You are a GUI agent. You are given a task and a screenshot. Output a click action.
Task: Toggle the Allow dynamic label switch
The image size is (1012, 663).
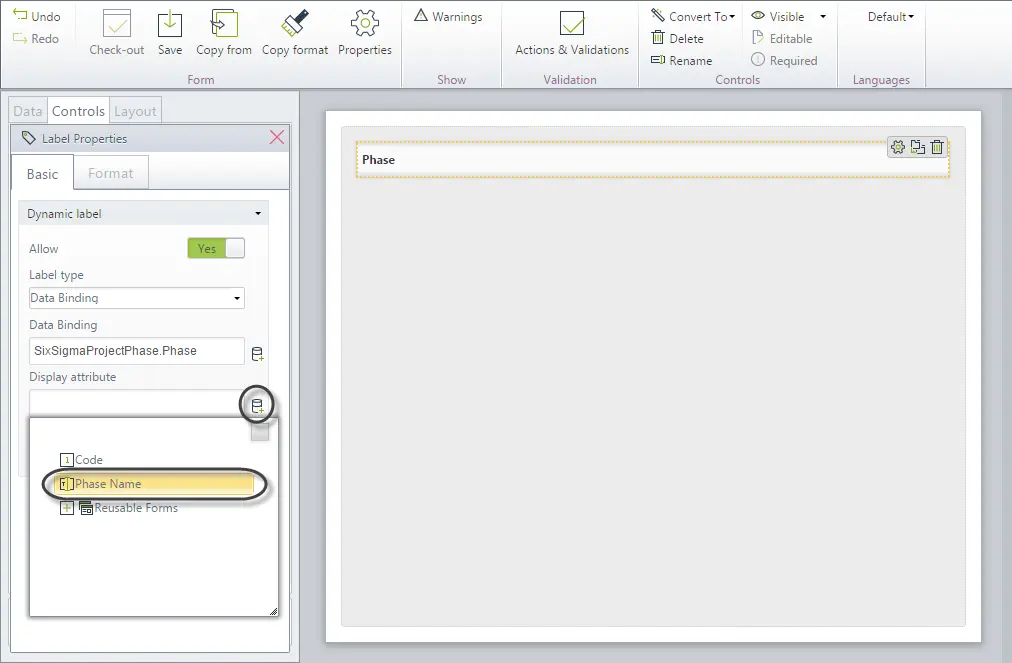216,249
